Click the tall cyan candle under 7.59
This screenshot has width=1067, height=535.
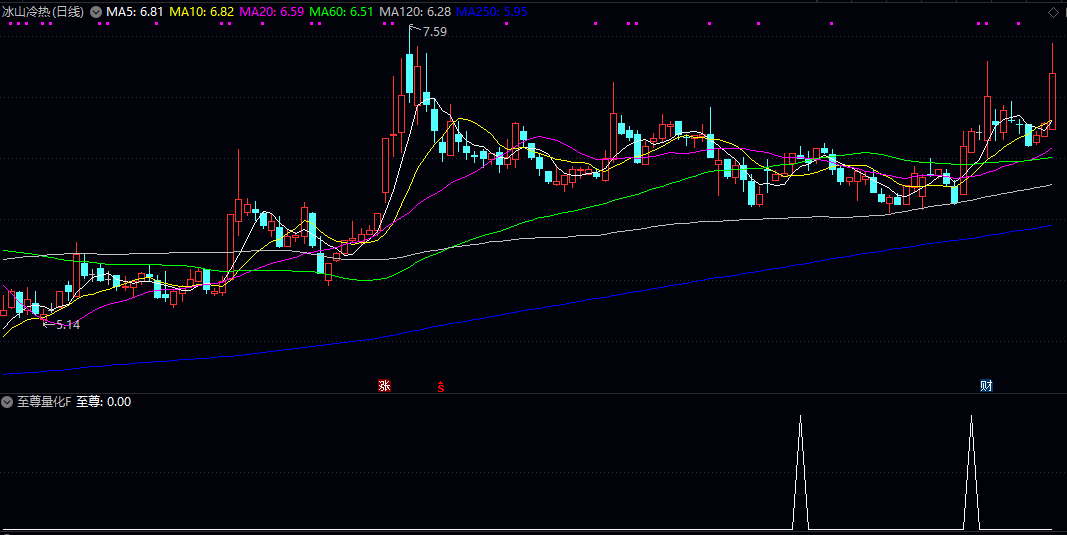pos(410,74)
